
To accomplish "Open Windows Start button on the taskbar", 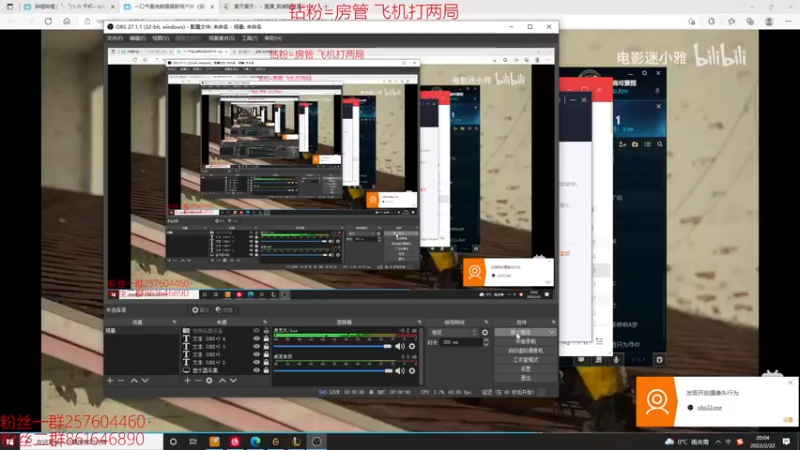I will pos(10,442).
